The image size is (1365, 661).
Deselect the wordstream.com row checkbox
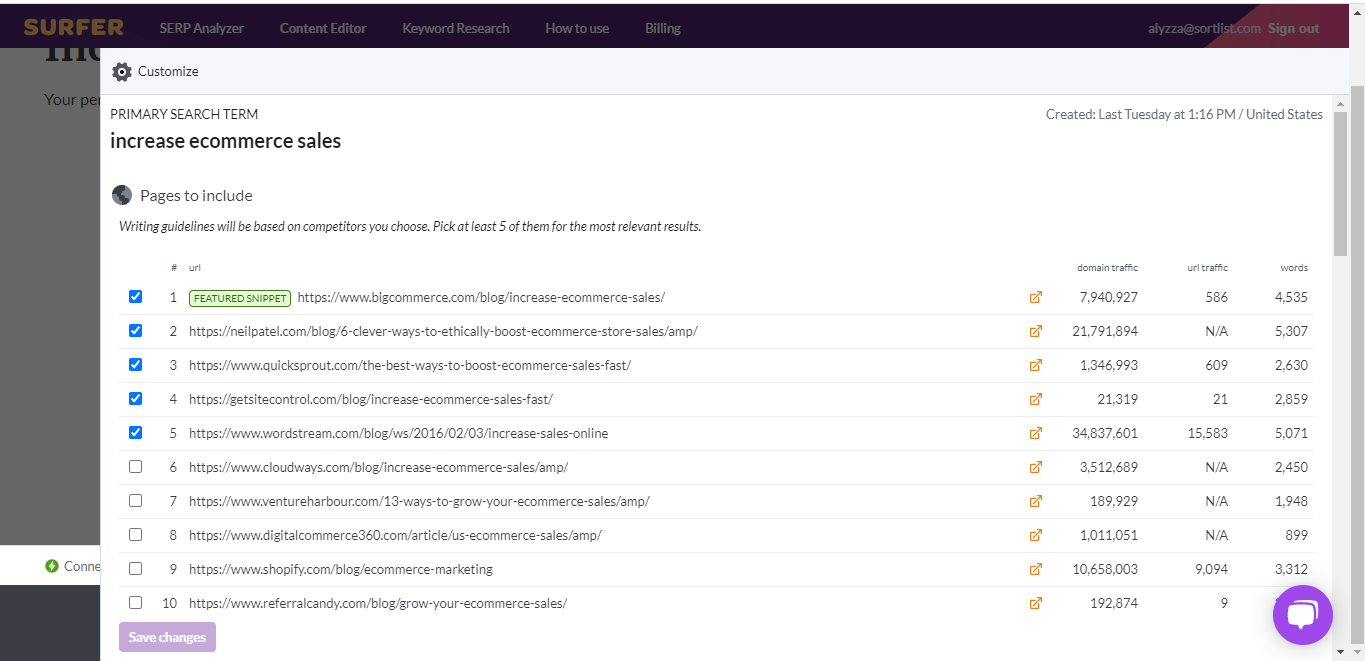point(136,433)
